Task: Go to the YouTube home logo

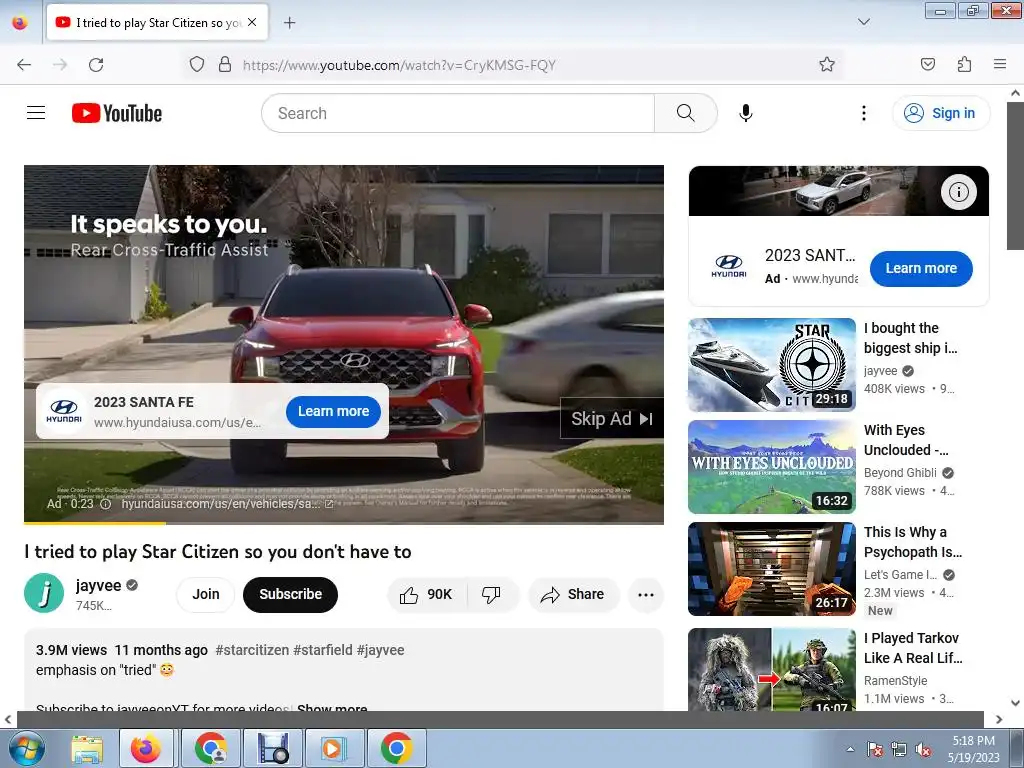Action: point(117,113)
